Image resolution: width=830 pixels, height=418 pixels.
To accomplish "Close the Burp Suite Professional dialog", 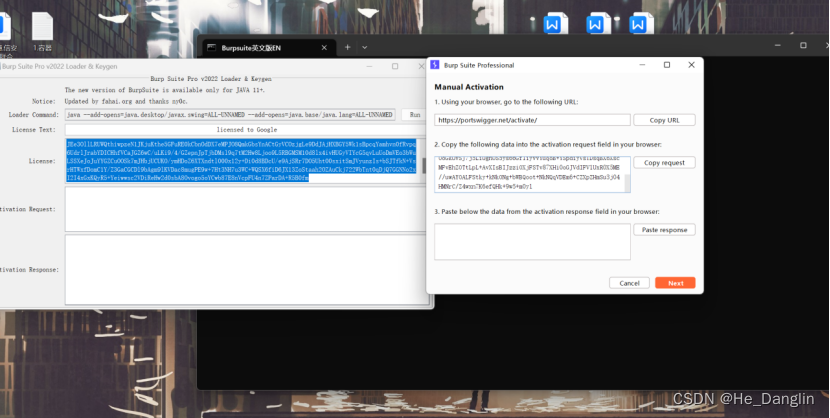I will tap(691, 65).
